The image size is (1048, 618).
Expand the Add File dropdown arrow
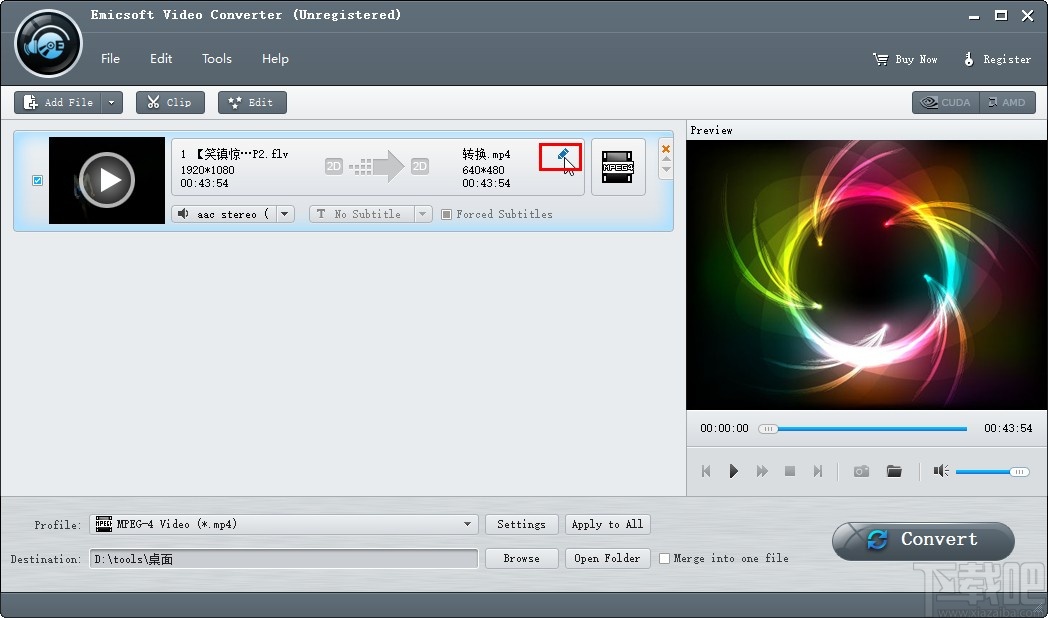[x=112, y=102]
